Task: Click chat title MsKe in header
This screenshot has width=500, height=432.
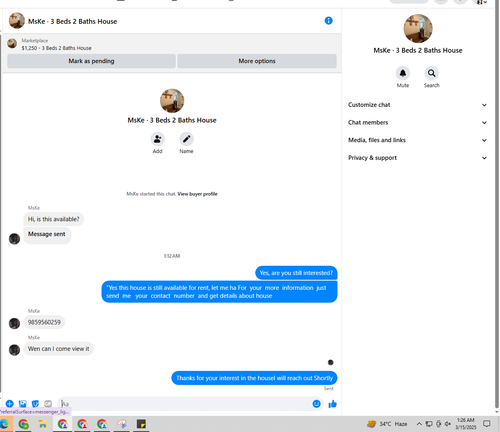Action: coord(72,21)
